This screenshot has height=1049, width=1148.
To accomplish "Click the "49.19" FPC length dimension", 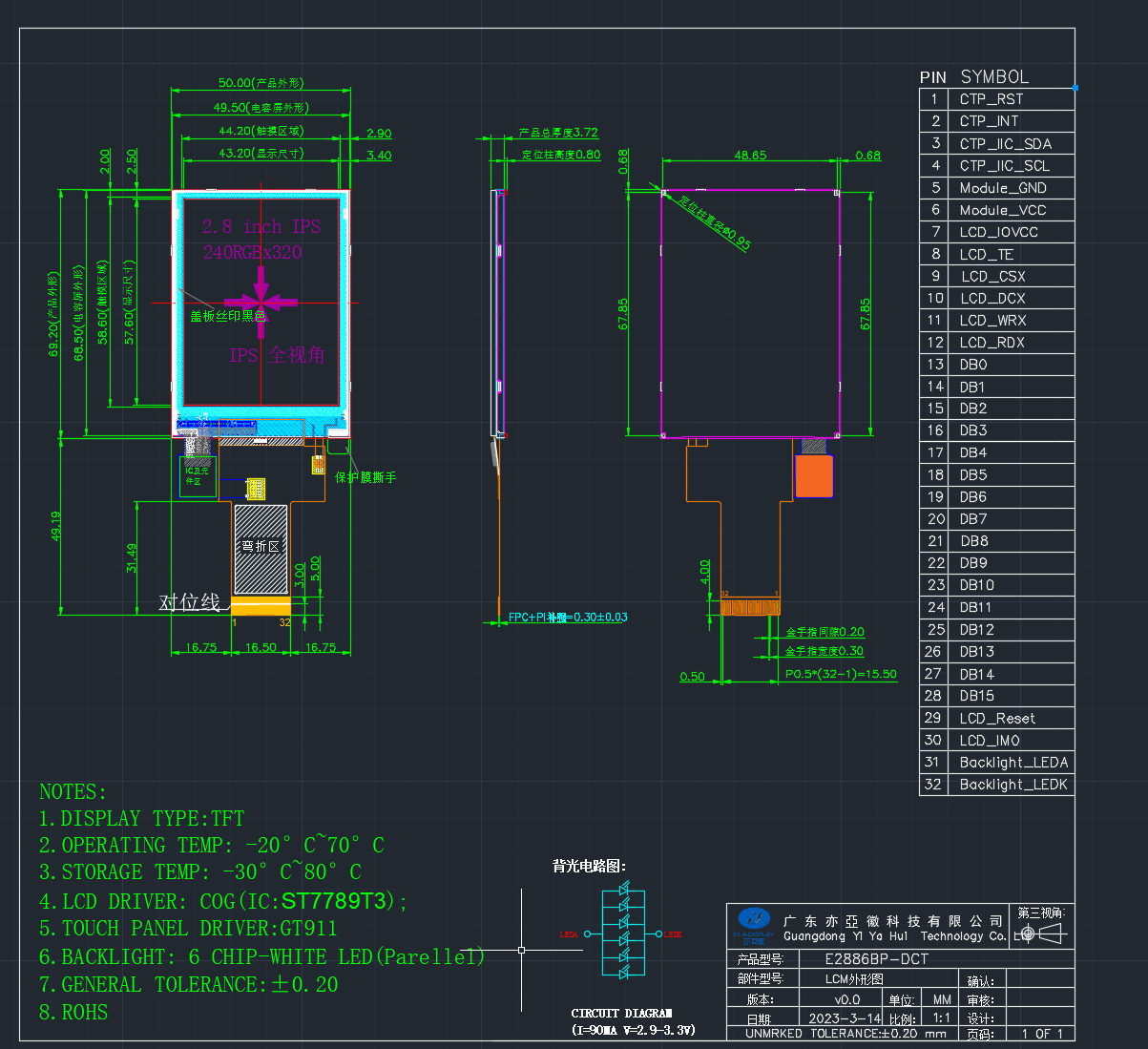I will 56,527.
